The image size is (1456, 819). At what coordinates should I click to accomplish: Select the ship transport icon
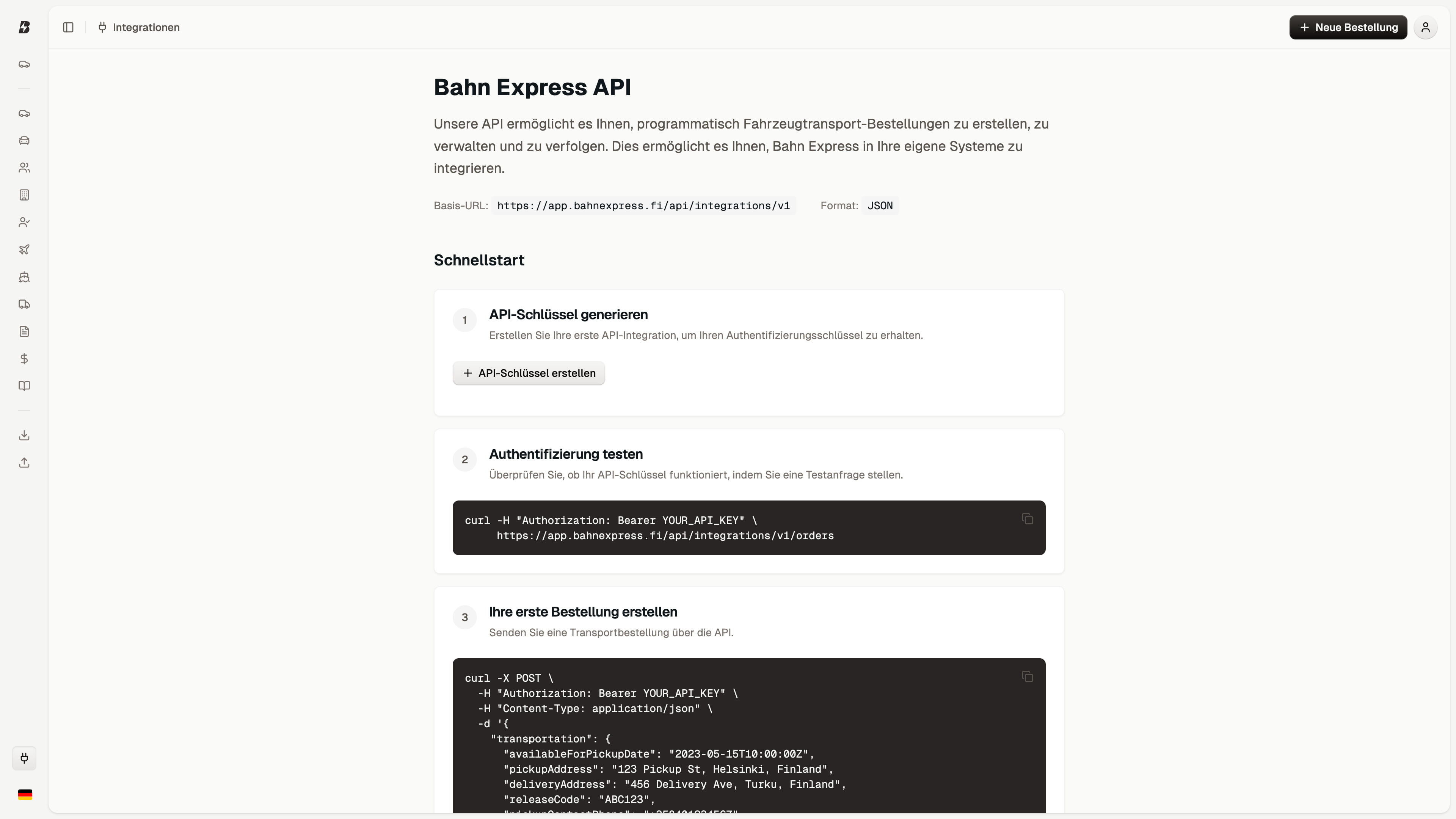[24, 277]
